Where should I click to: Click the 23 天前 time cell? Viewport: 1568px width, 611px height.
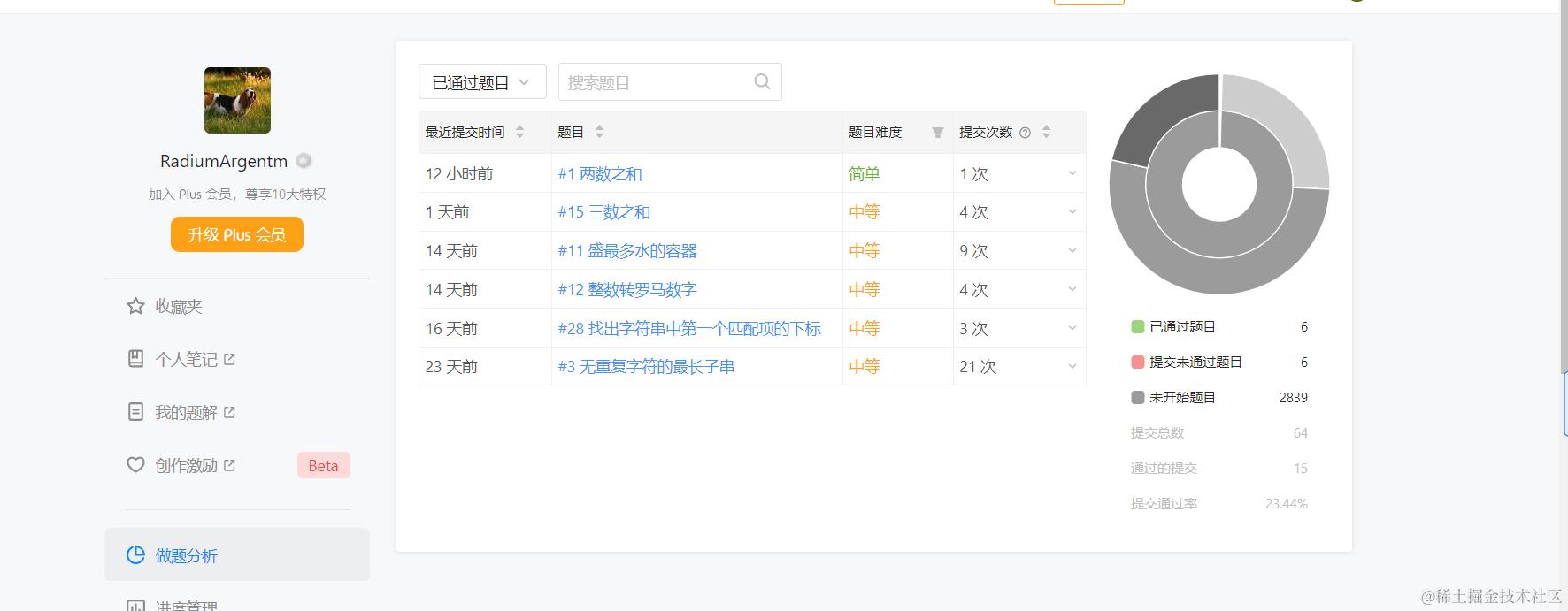[x=451, y=366]
